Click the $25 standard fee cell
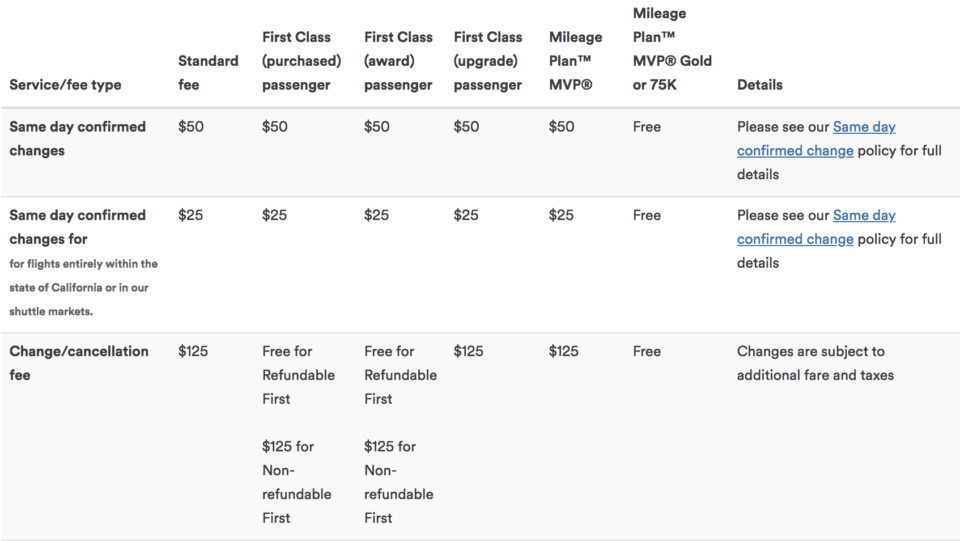Image resolution: width=960 pixels, height=541 pixels. [x=189, y=215]
